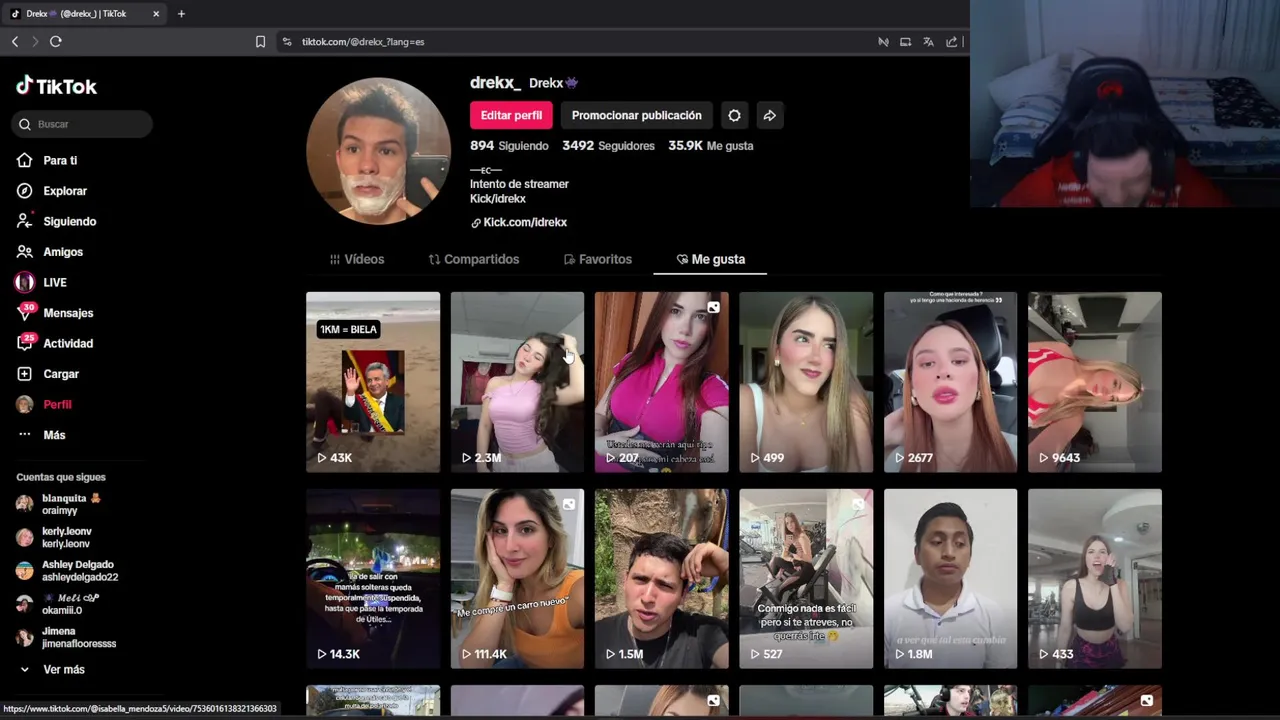Close the Drekx TikTok tab
The width and height of the screenshot is (1280, 720).
tap(156, 14)
